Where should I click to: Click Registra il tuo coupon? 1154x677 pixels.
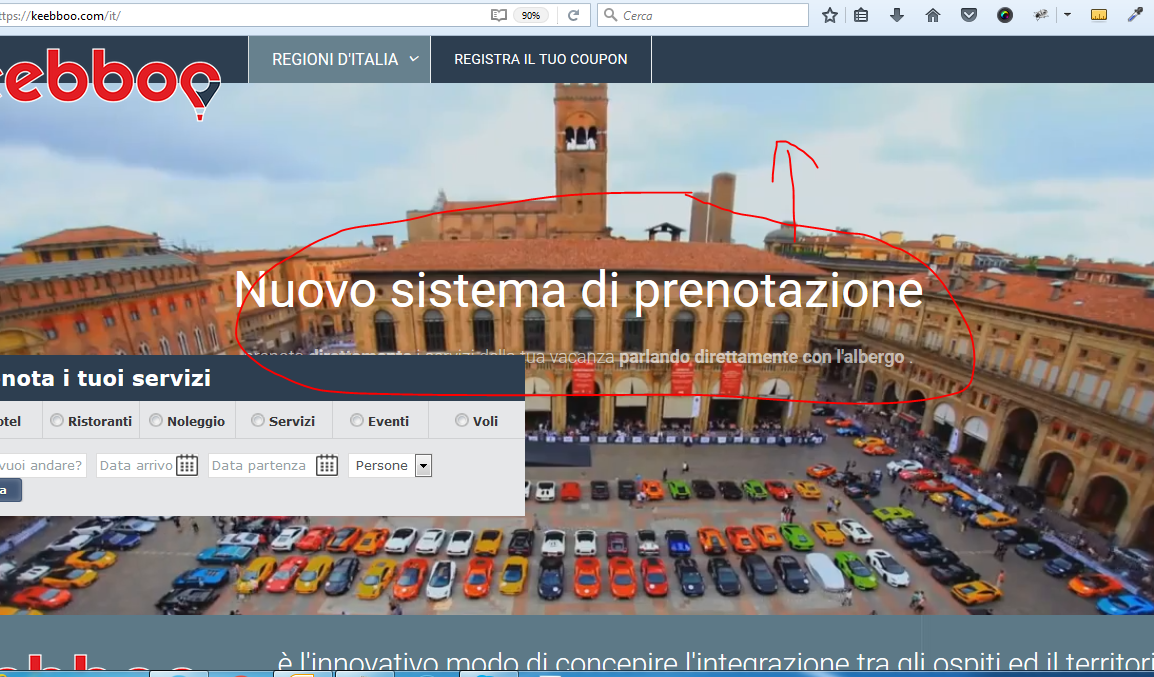point(541,59)
